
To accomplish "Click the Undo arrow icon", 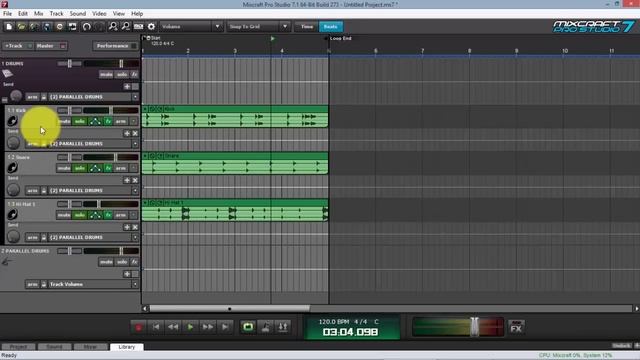I will pos(87,27).
